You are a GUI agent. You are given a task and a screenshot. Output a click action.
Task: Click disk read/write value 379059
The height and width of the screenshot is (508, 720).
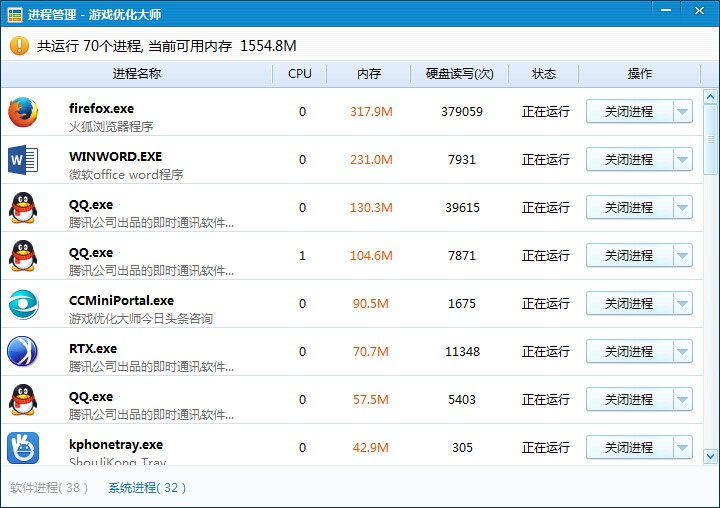coord(462,112)
